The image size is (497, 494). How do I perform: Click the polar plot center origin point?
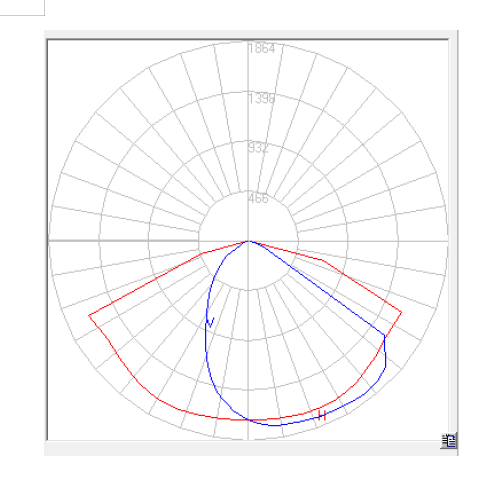248,241
